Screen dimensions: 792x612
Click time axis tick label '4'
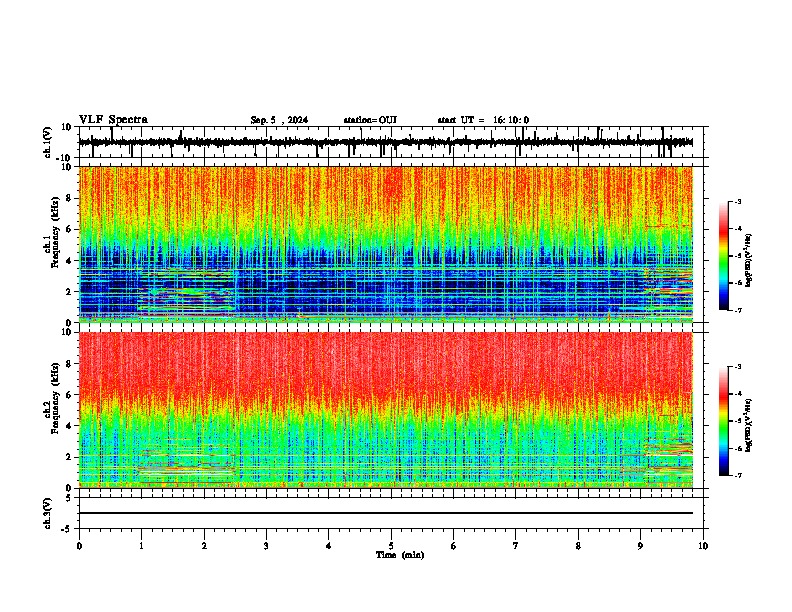[x=329, y=546]
